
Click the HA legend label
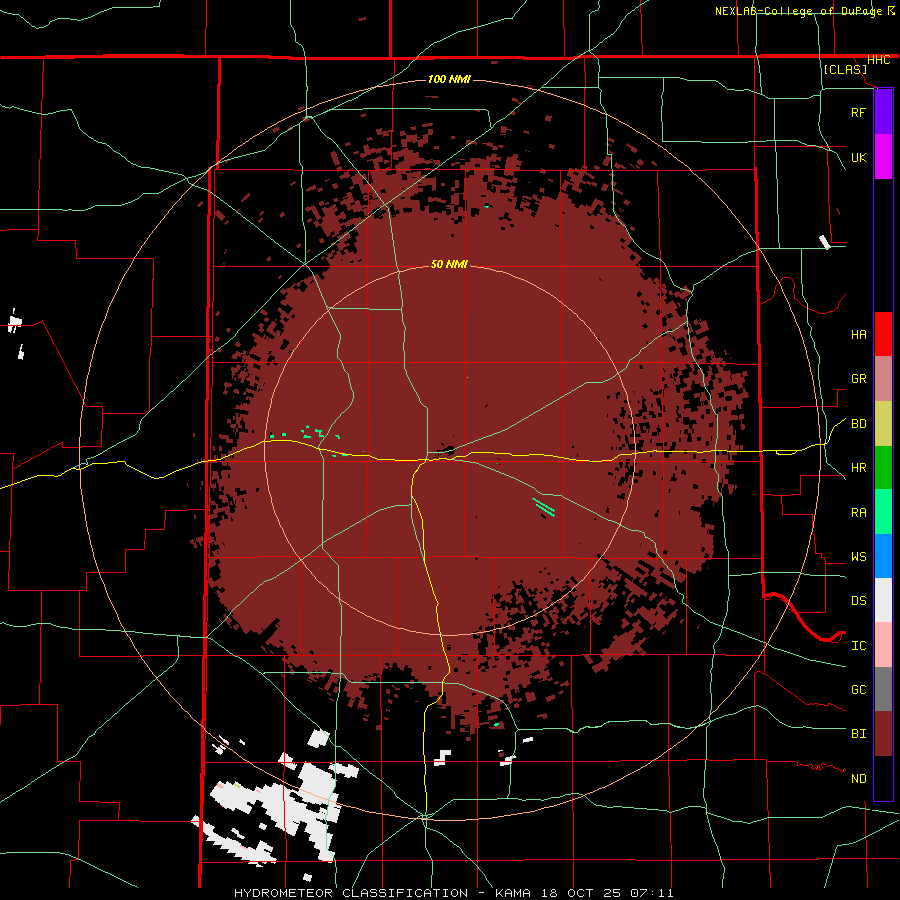coord(858,335)
